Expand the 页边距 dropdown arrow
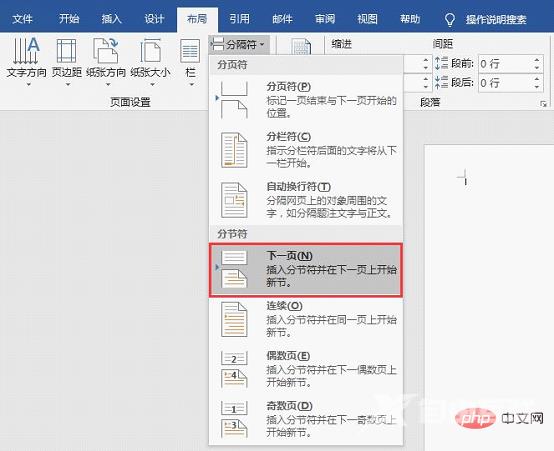 coord(68,84)
